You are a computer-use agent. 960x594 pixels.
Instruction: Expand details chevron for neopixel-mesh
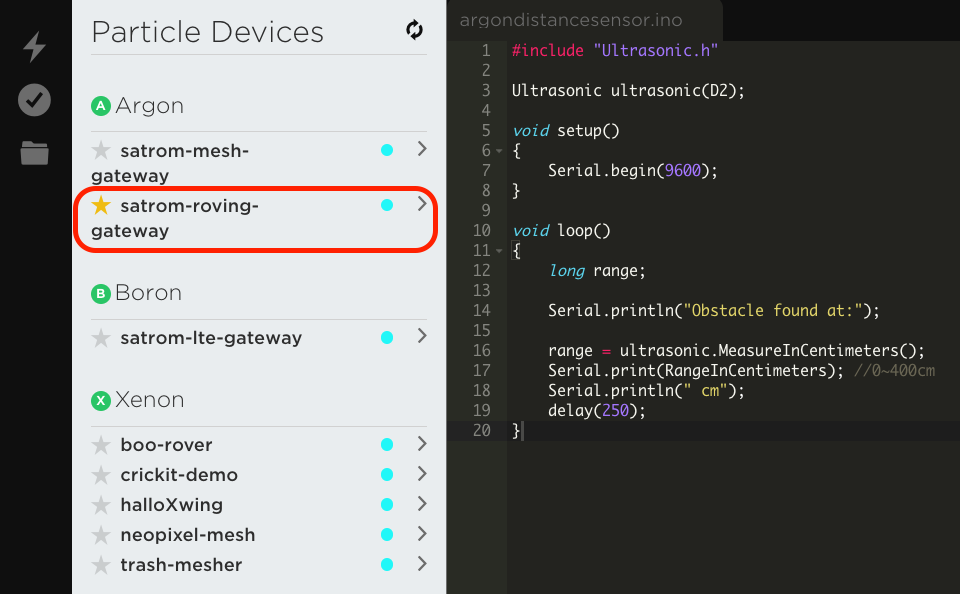422,534
